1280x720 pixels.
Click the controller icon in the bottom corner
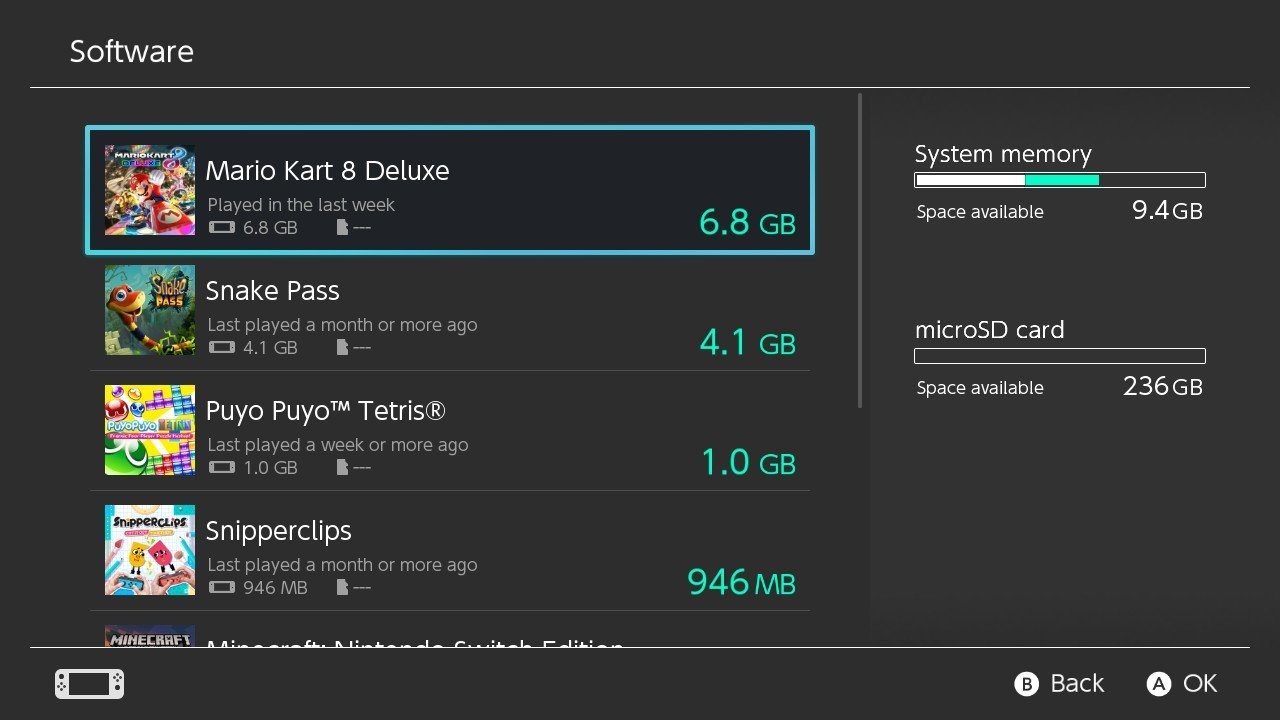pos(88,683)
